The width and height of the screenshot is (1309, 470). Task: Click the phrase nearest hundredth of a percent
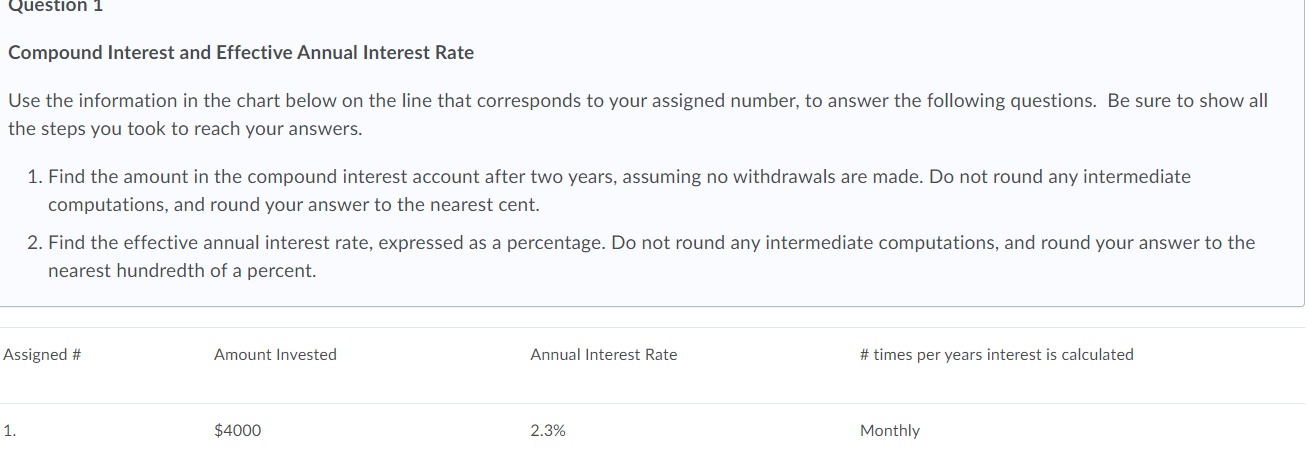click(x=182, y=271)
